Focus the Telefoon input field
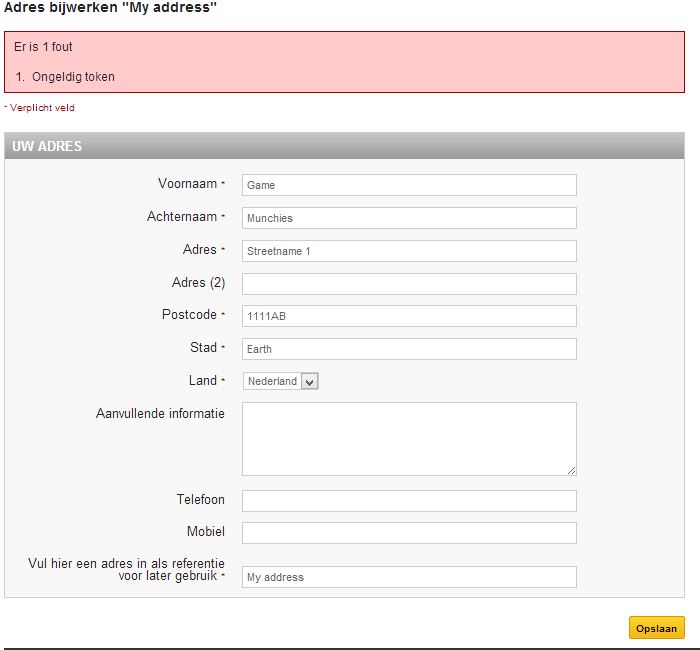This screenshot has width=700, height=650. (x=409, y=501)
